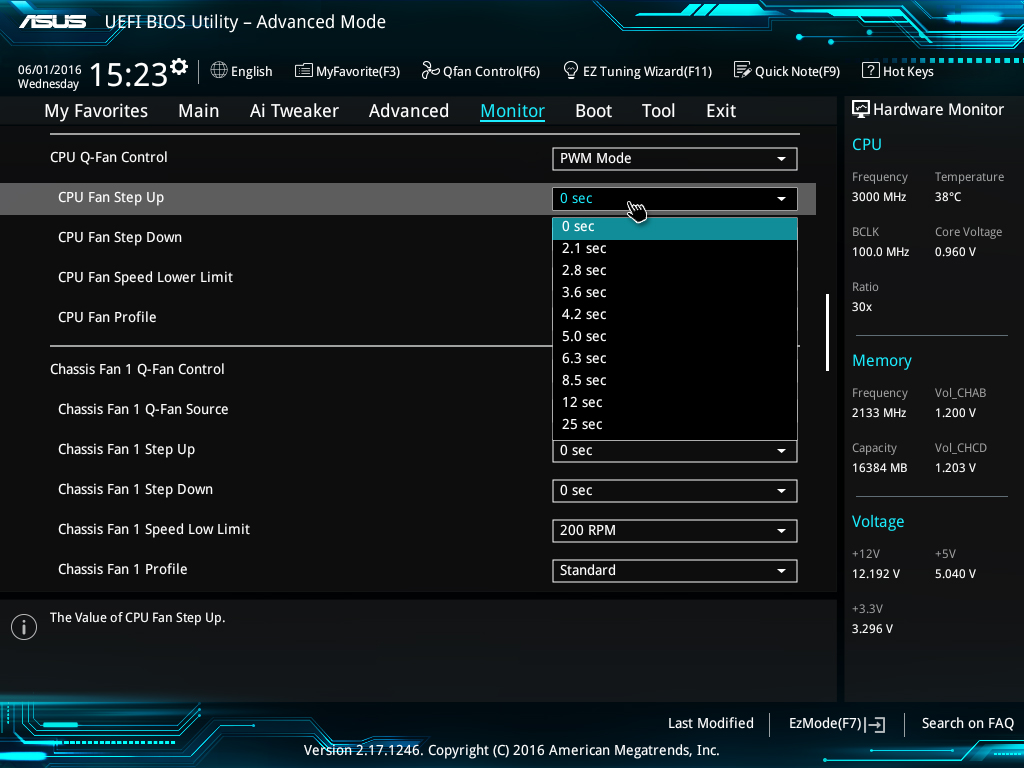Select the Monitor tab
Viewport: 1024px width, 768px height.
[513, 111]
